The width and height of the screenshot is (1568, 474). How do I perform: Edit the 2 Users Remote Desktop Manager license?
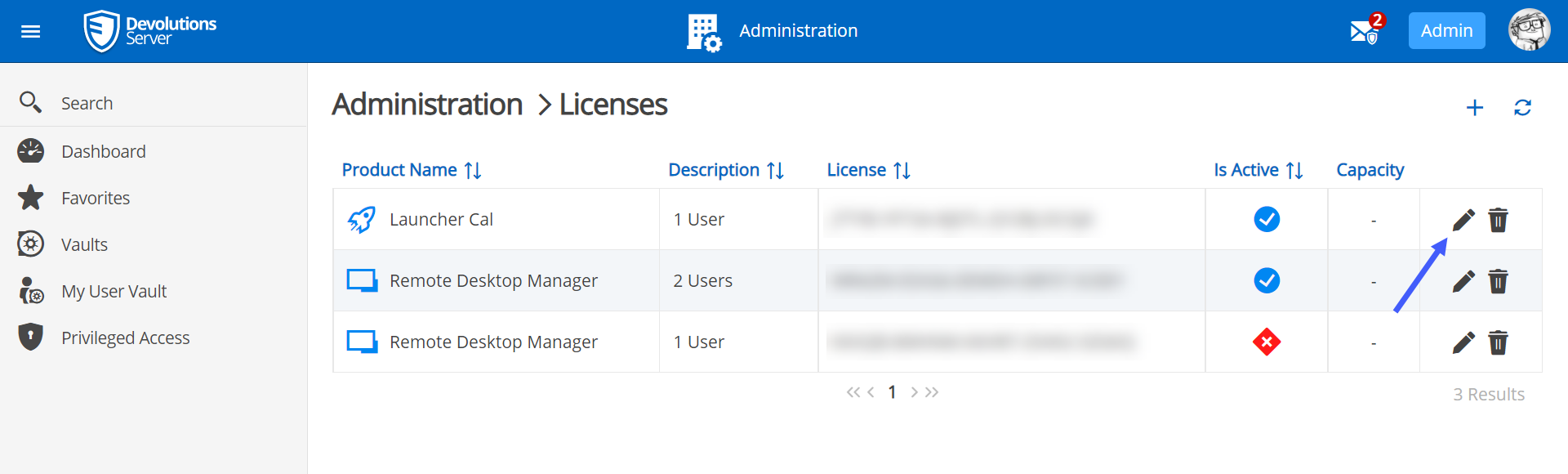coord(1463,281)
